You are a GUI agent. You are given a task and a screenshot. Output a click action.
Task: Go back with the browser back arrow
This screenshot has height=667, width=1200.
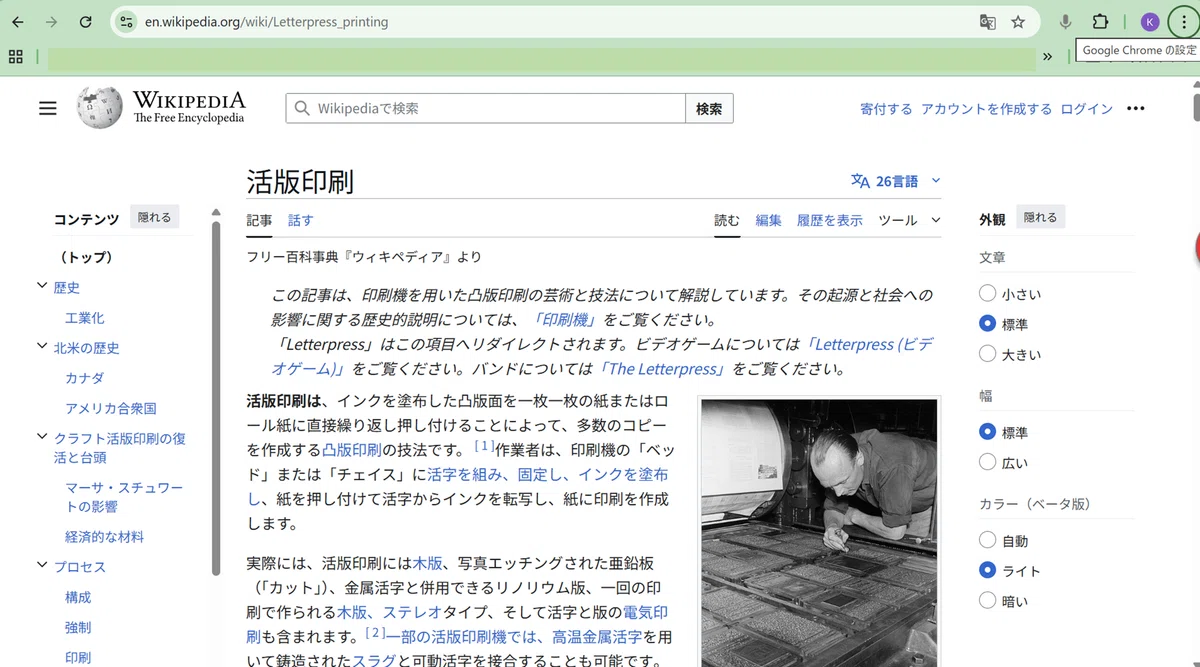coord(17,22)
